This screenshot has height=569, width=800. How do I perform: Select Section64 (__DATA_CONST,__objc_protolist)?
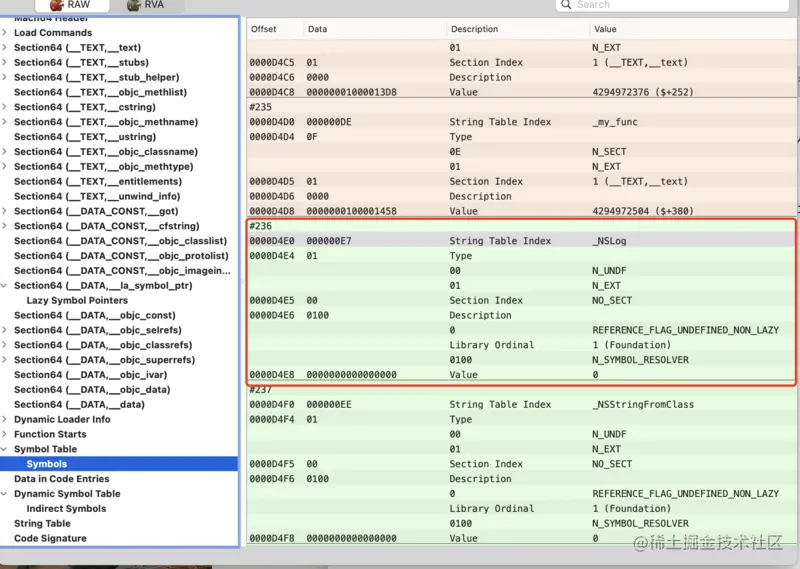pyautogui.click(x=121, y=256)
